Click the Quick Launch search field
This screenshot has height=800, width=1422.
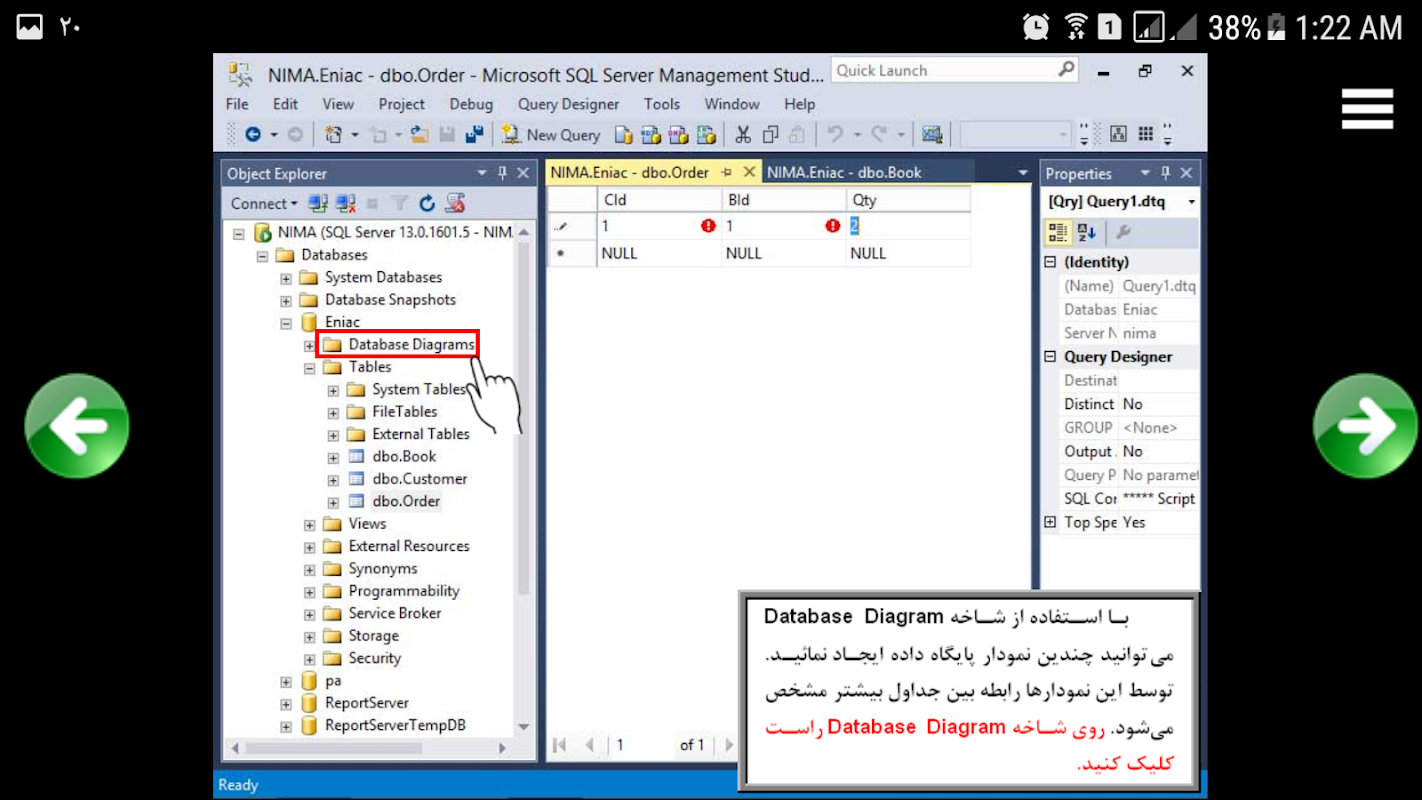tap(954, 70)
